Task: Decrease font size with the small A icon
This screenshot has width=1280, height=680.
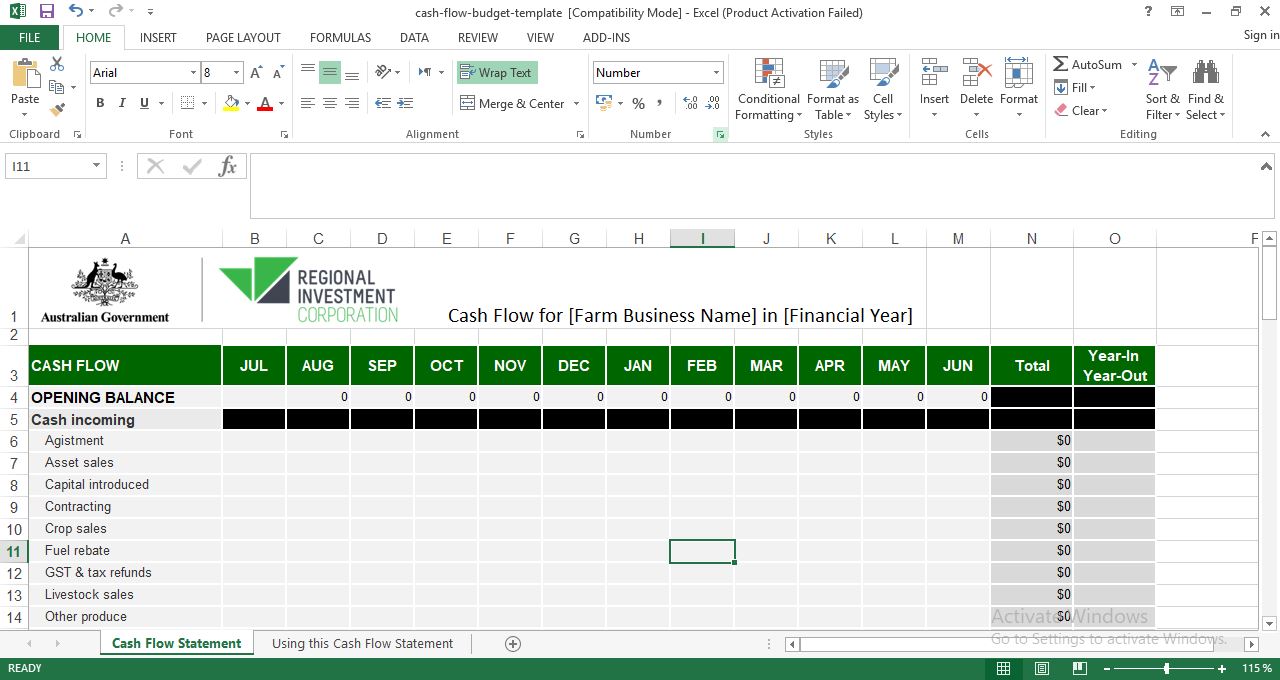Action: coord(276,73)
